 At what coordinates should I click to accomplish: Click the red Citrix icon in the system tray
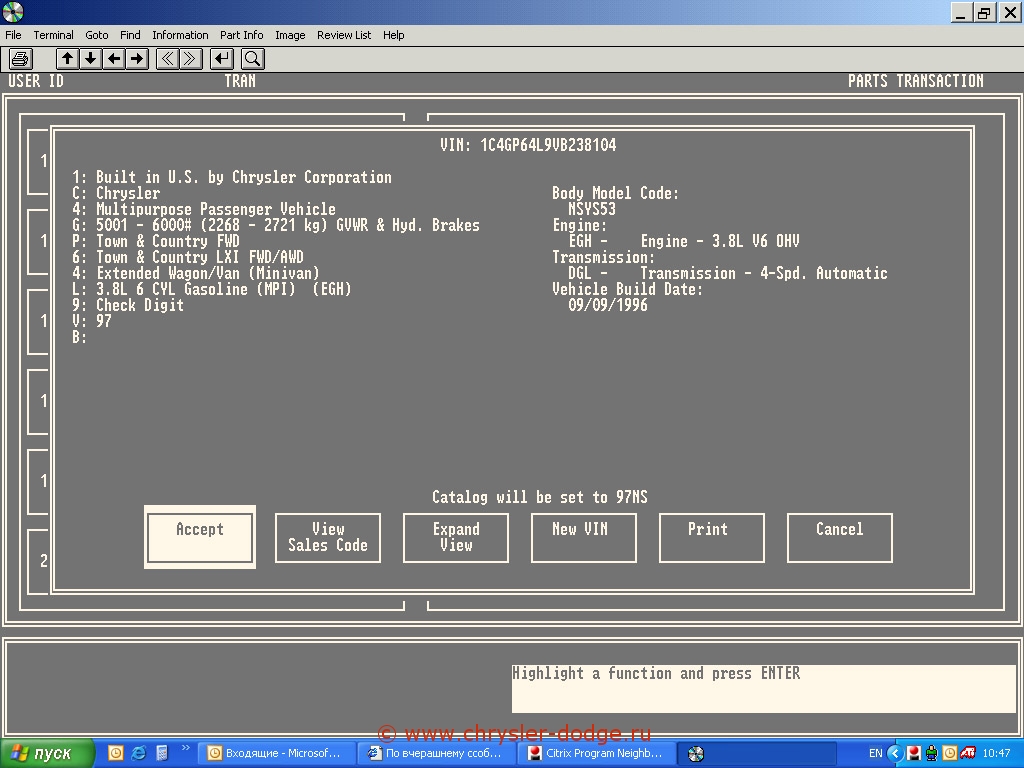913,754
